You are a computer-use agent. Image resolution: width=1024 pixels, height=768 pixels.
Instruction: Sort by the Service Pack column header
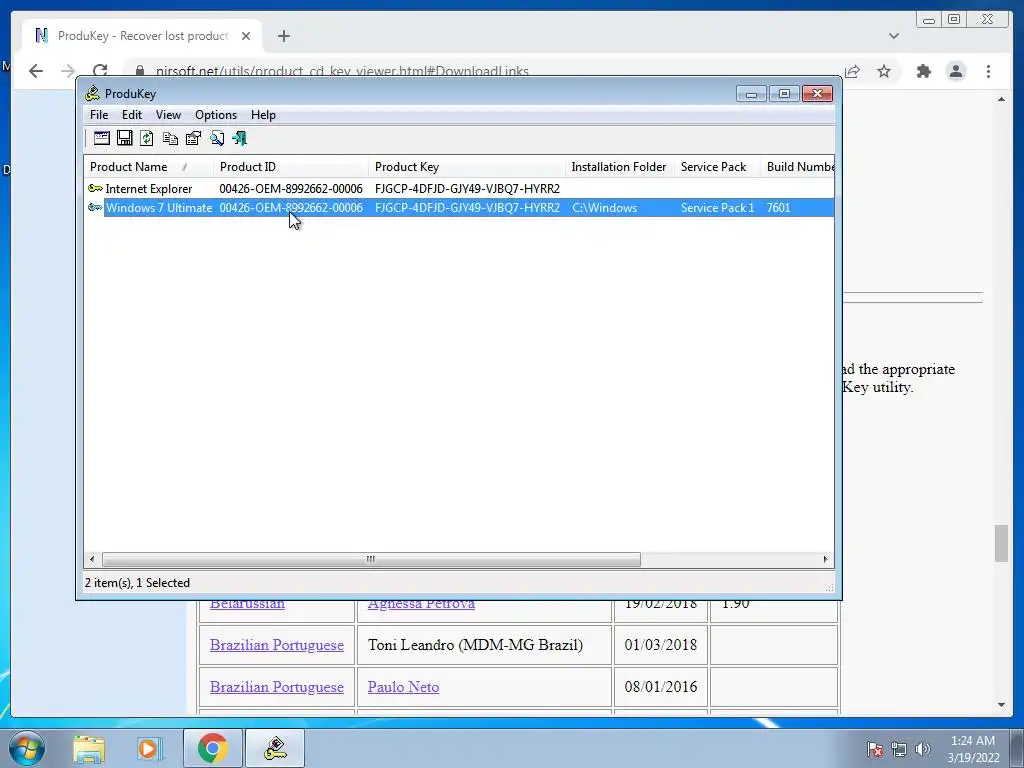717,167
